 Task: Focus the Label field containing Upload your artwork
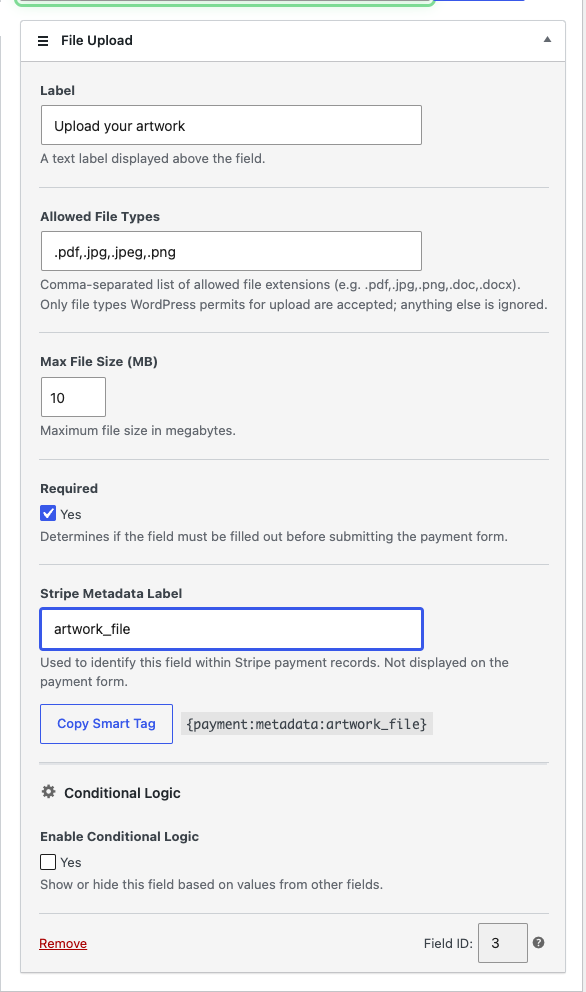pos(232,125)
